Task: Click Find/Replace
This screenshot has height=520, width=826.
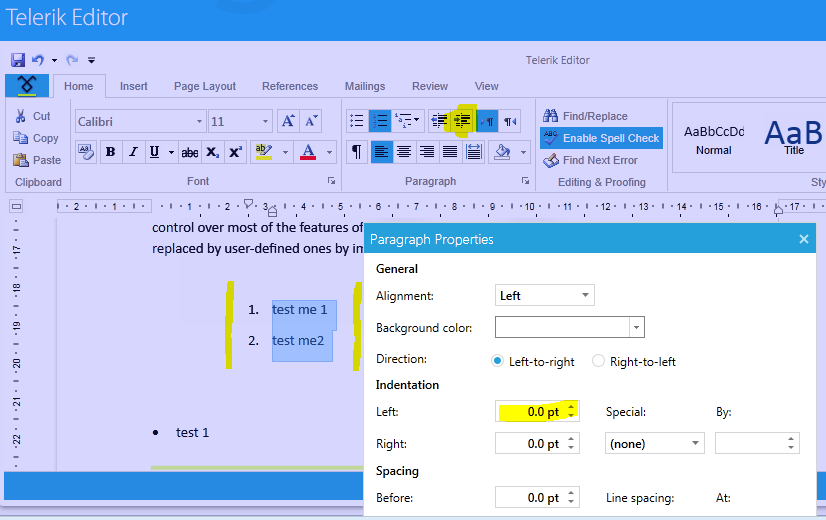Action: (585, 116)
